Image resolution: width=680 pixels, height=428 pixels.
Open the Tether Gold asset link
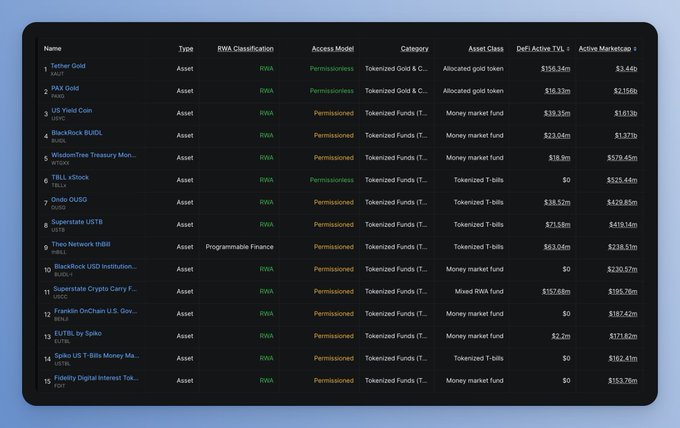coord(68,66)
